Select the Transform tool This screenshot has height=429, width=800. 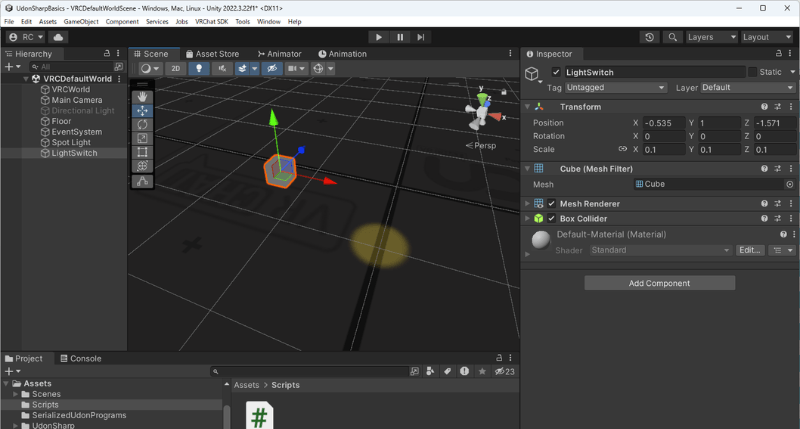[142, 166]
